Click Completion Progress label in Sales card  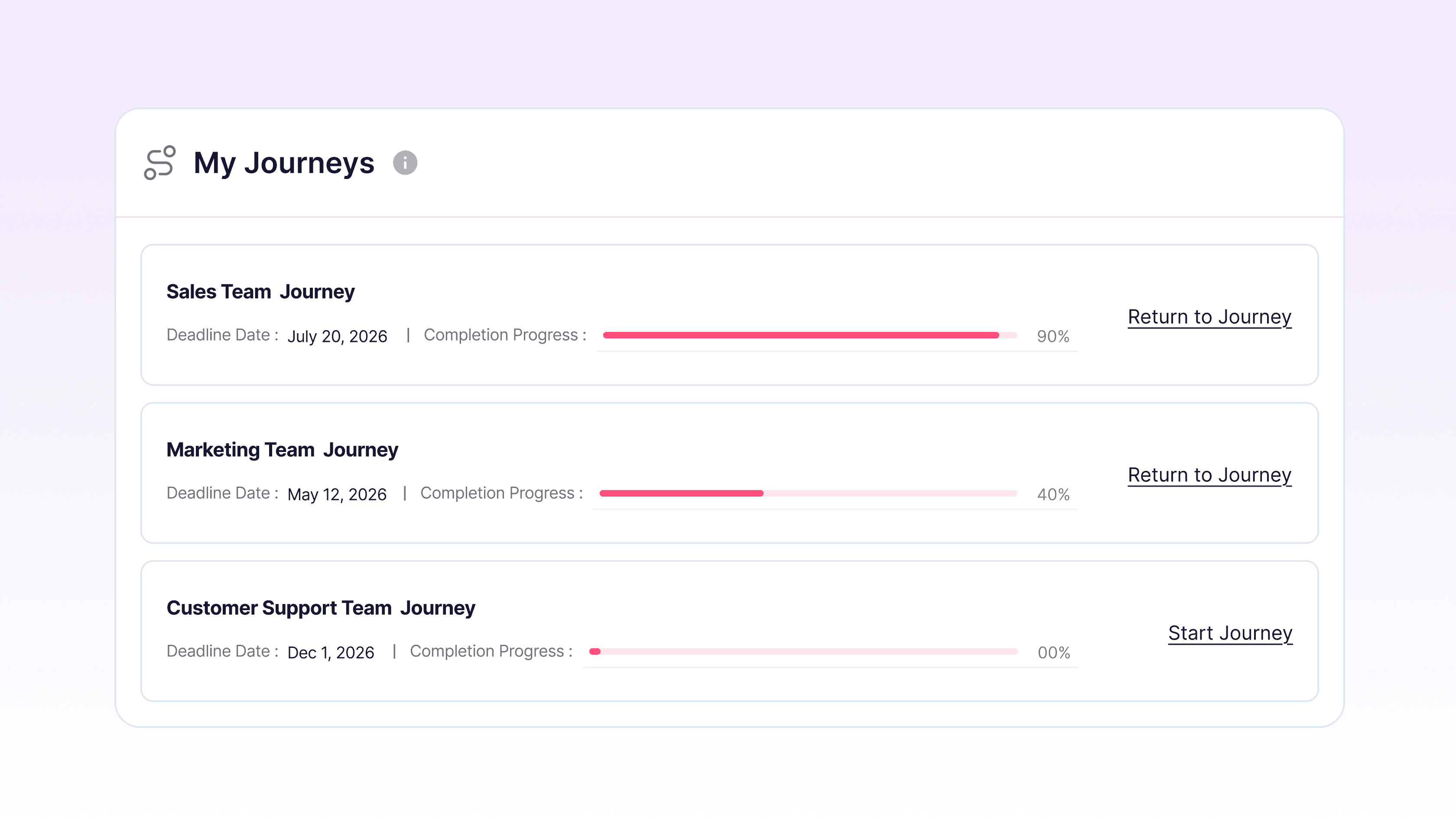click(x=504, y=335)
